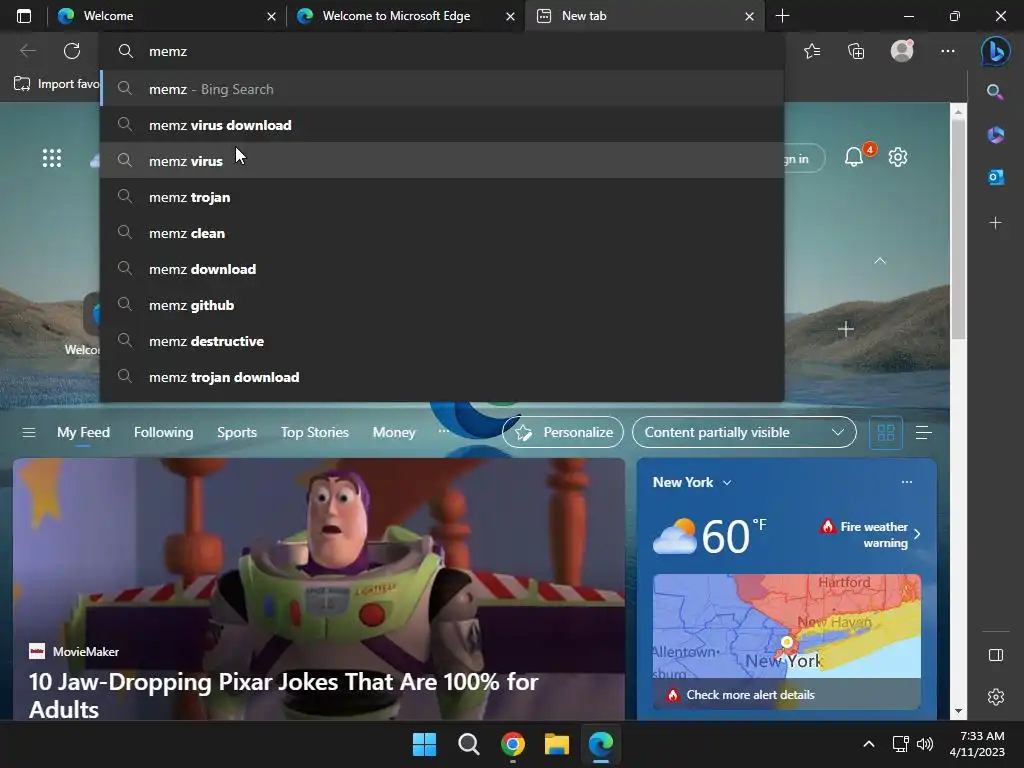Switch feed to grid layout
Image resolution: width=1024 pixels, height=768 pixels.
886,432
